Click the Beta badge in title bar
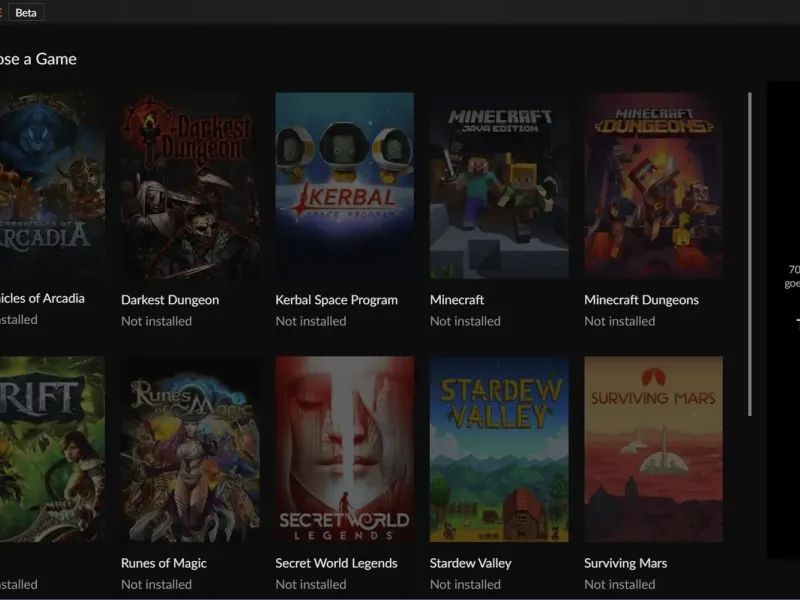Image resolution: width=800 pixels, height=600 pixels. coord(26,13)
